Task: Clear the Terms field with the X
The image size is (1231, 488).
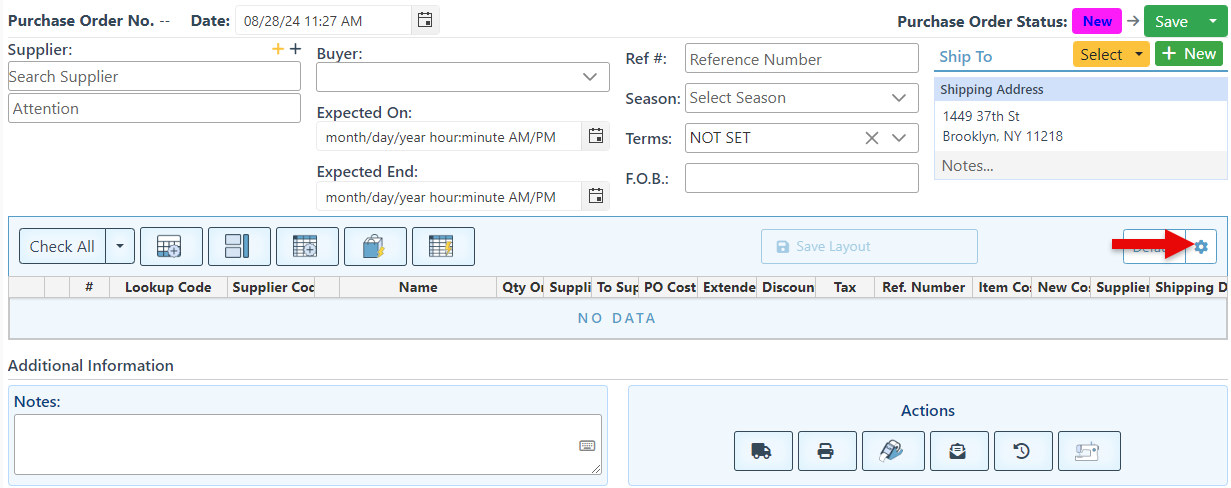Action: [x=871, y=138]
